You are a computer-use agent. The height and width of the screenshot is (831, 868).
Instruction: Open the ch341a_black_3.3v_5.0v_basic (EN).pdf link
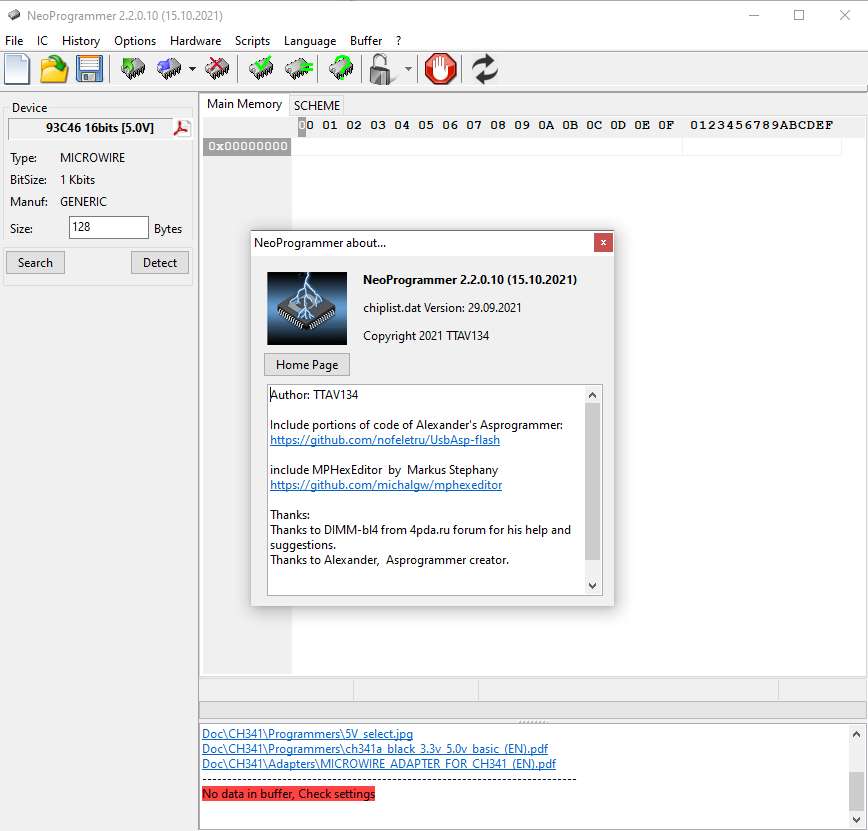point(375,749)
